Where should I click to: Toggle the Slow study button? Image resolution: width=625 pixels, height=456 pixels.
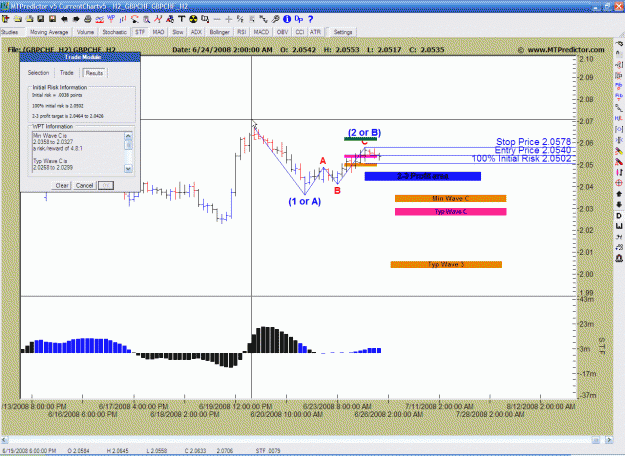(x=178, y=32)
